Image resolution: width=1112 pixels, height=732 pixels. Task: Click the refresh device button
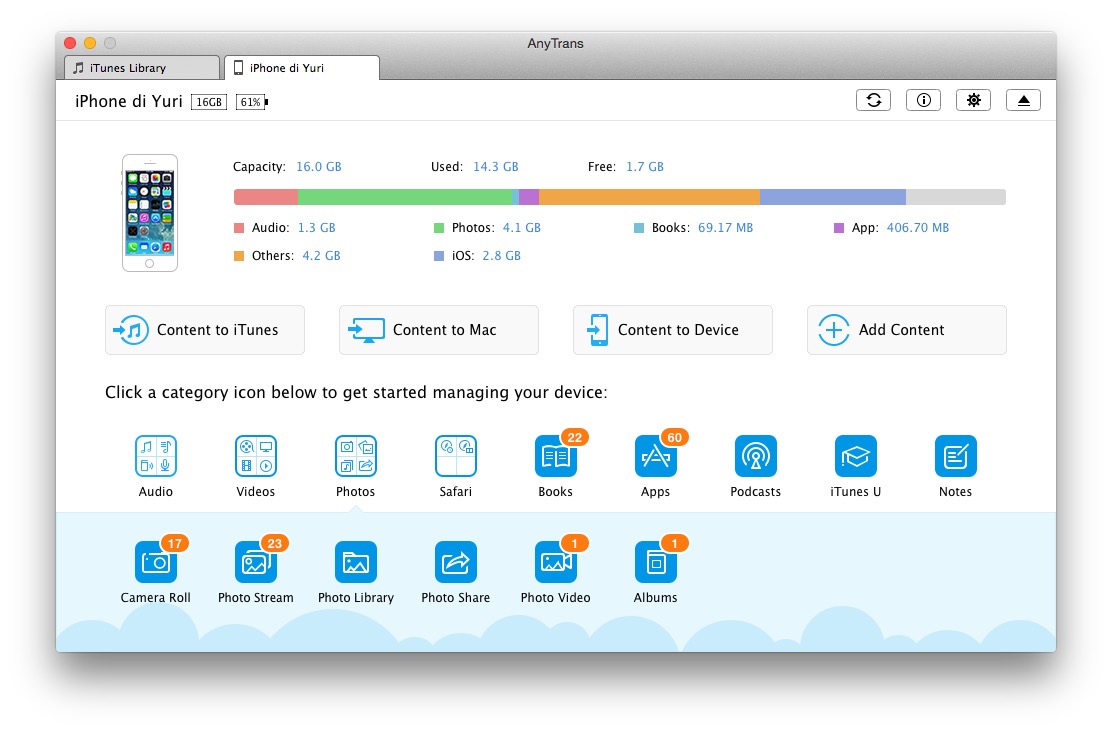[874, 100]
